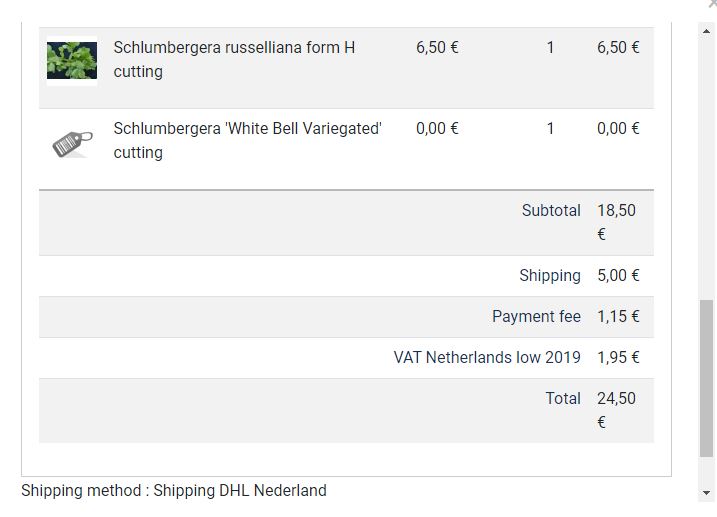The width and height of the screenshot is (717, 517).
Task: Close the order details popup
Action: click(x=712, y=4)
